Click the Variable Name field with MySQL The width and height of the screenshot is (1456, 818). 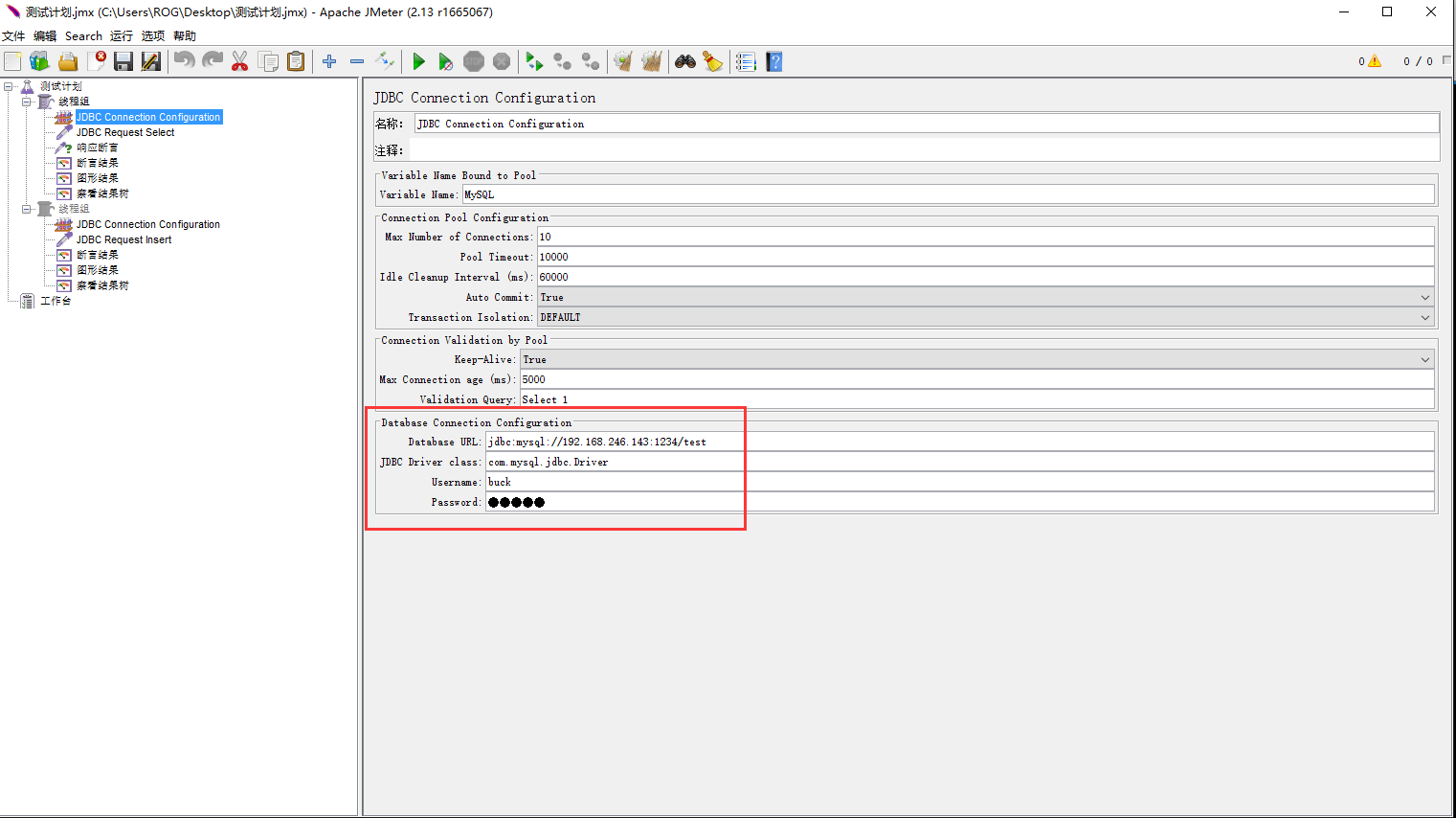pos(949,194)
